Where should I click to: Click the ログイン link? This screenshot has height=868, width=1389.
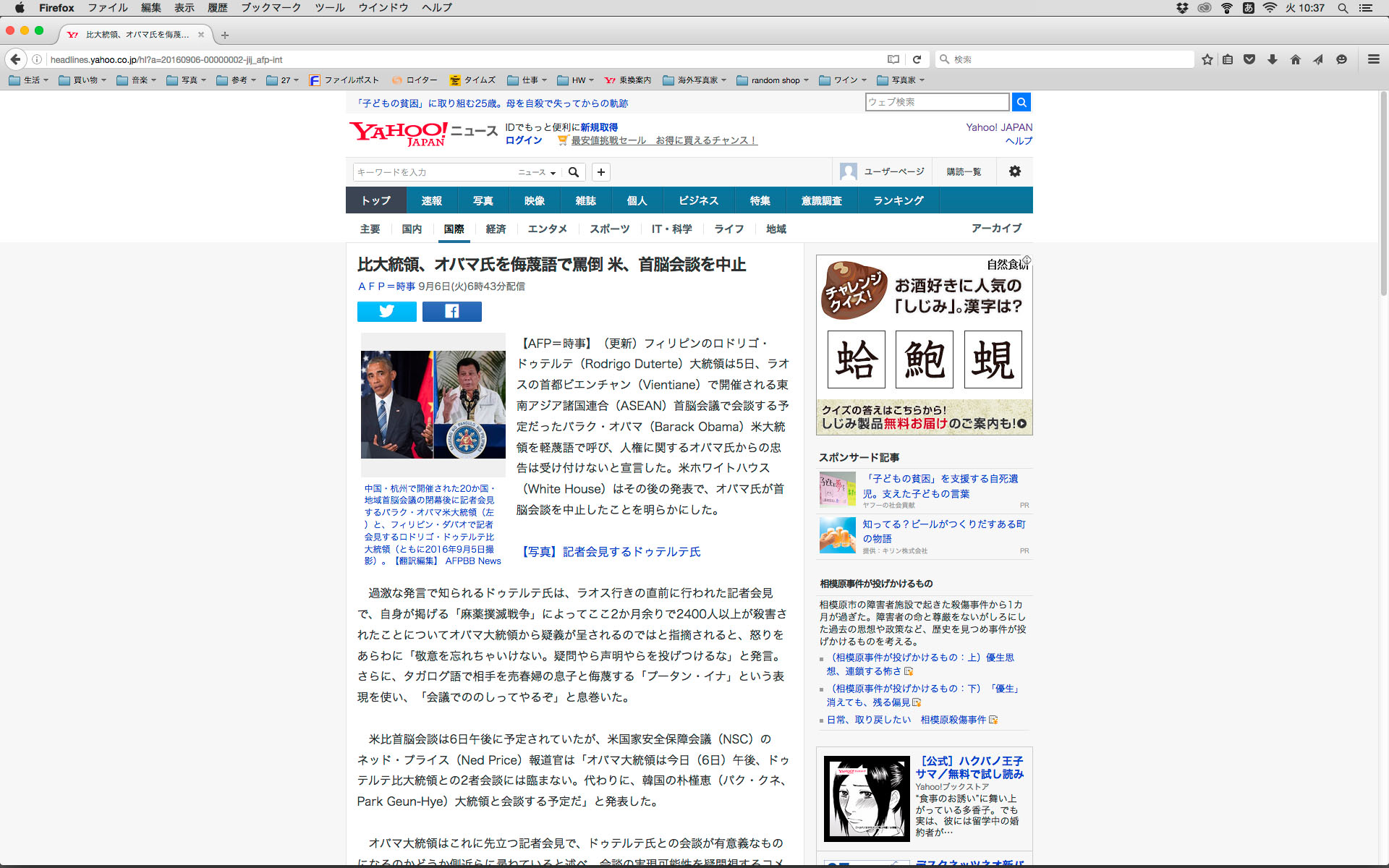tap(523, 140)
